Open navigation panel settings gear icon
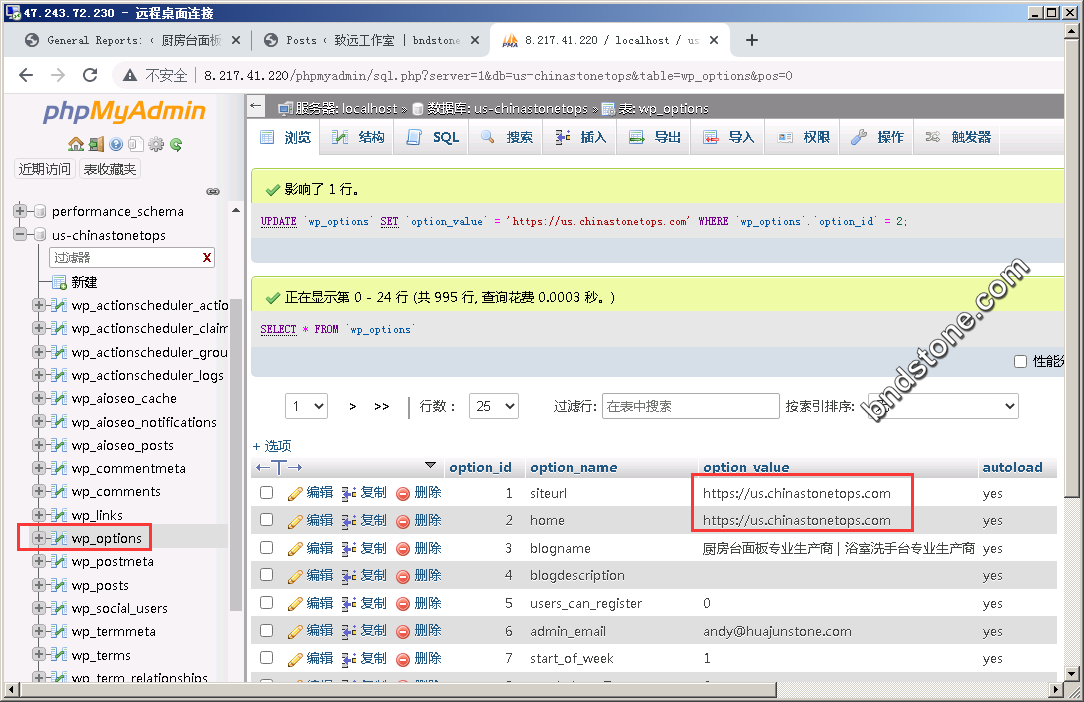Viewport: 1084px width, 702px height. (x=156, y=144)
